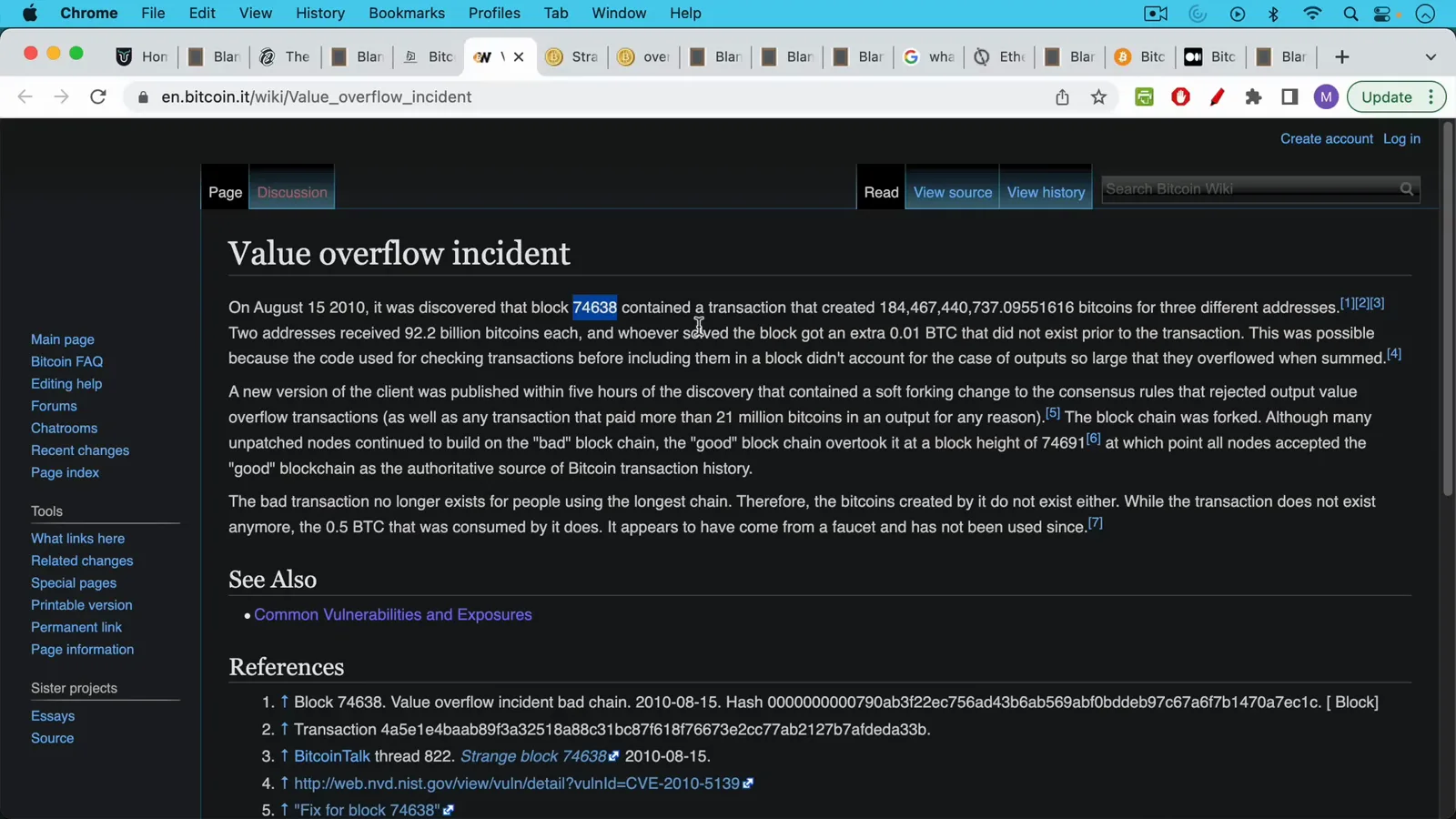Viewport: 1456px width, 819px height.
Task: Click the red shield extension icon
Action: pos(1180,96)
